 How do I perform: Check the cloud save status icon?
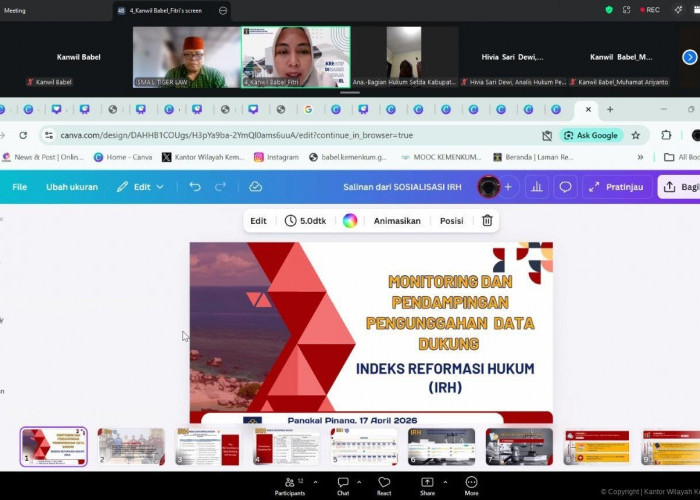coord(255,187)
